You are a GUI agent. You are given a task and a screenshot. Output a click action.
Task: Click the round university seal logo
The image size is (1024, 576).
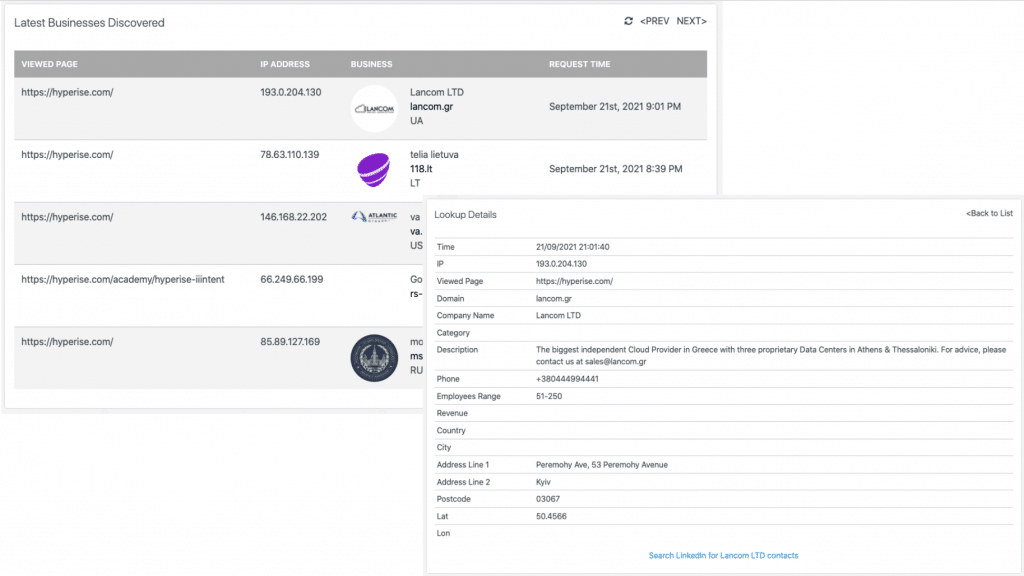point(374,357)
